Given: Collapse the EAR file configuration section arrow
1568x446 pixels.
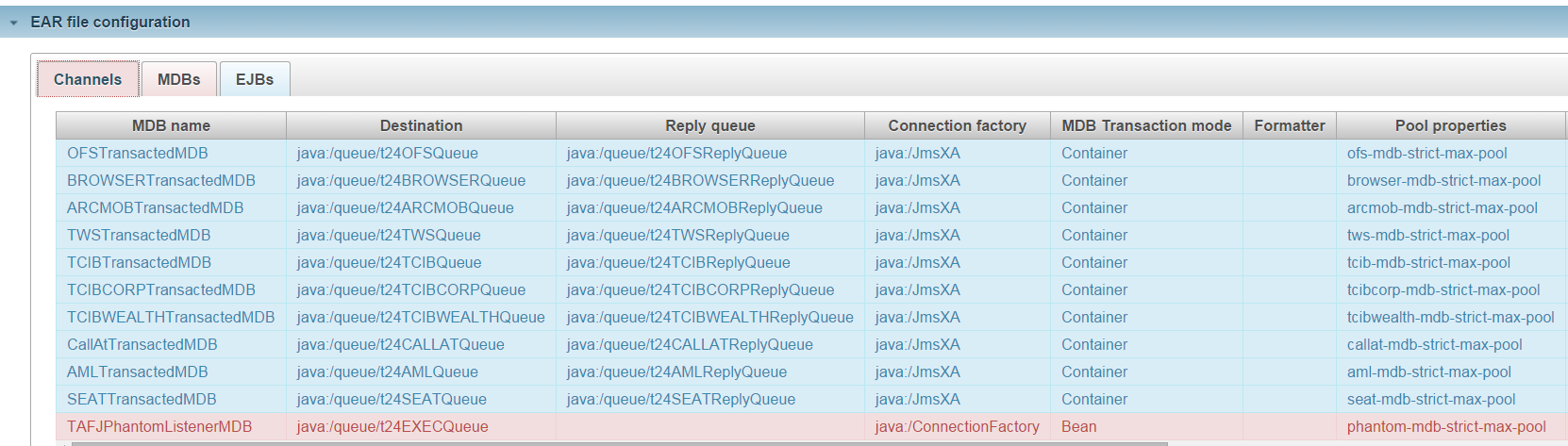Looking at the screenshot, I should point(13,23).
